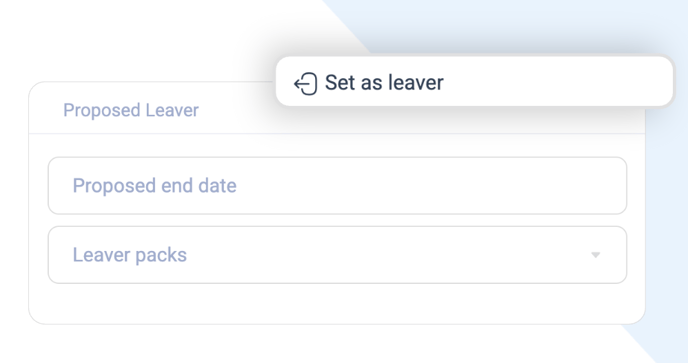The image size is (688, 363).
Task: Click the Proposed end date placeholder text
Action: click(x=154, y=186)
